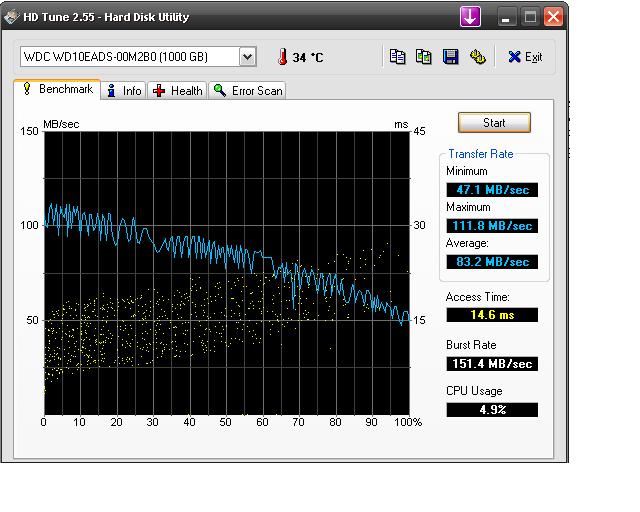Click the burst rate 151.4 MB/sec value

coord(492,364)
